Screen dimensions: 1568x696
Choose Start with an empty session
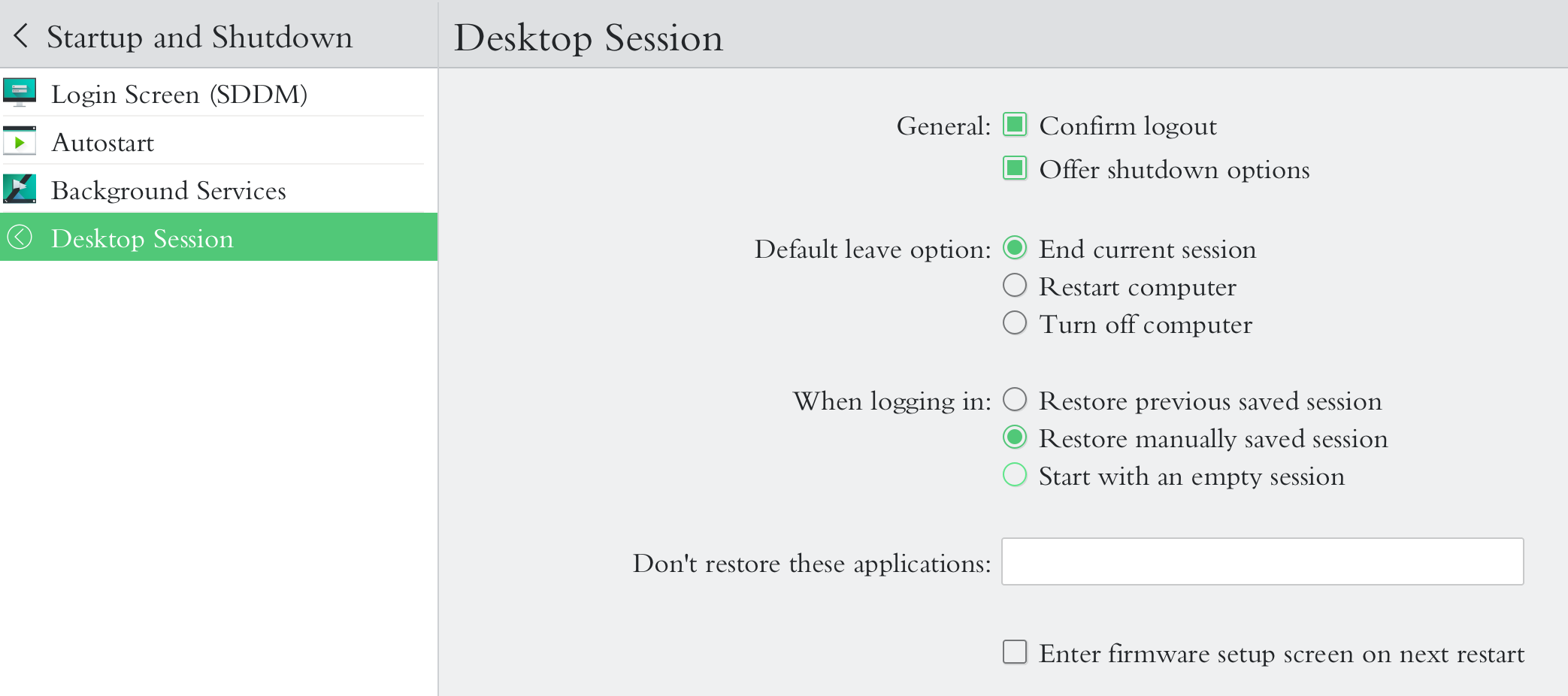click(x=1015, y=476)
